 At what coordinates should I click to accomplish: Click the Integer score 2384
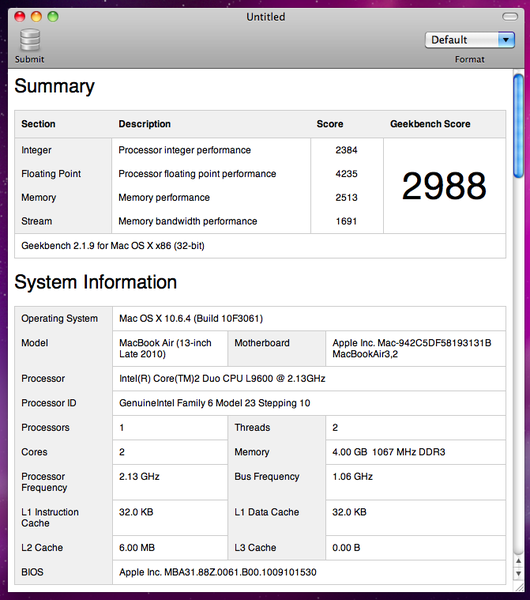(346, 150)
